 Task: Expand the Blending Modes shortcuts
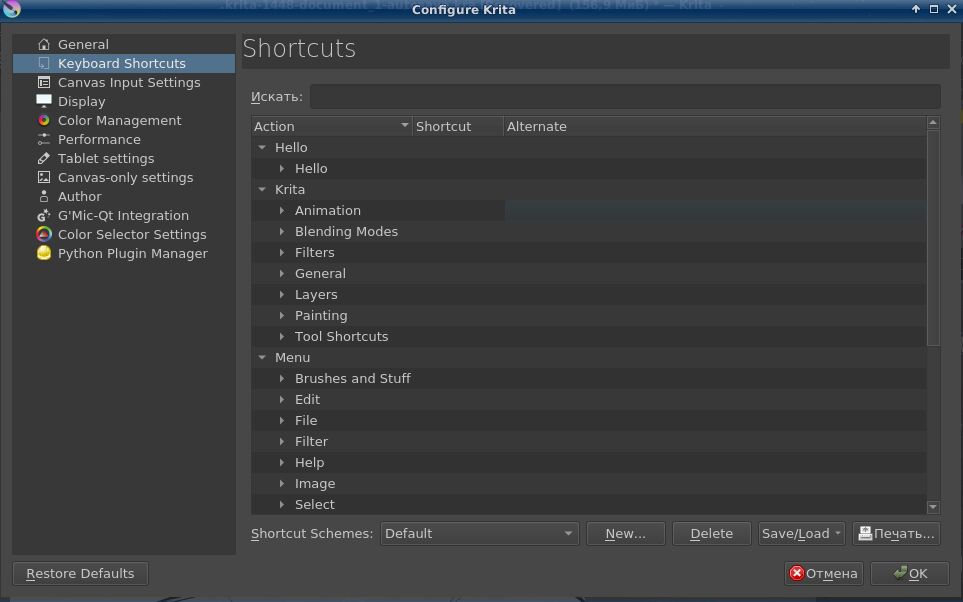(282, 232)
